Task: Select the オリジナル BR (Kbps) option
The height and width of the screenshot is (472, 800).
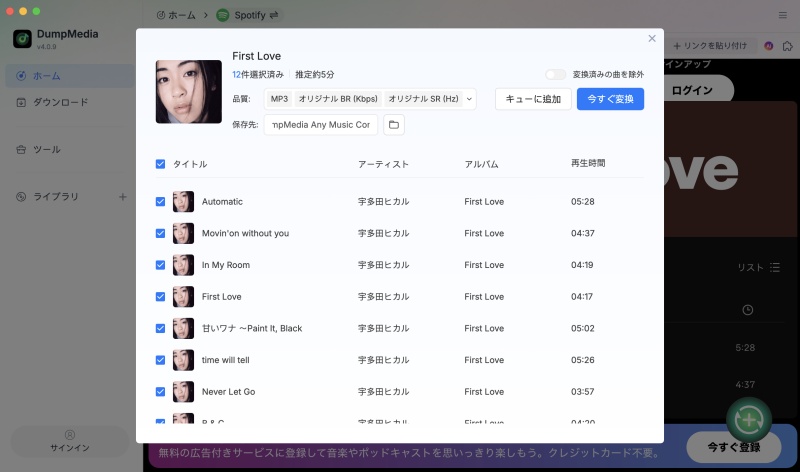Action: pos(338,99)
